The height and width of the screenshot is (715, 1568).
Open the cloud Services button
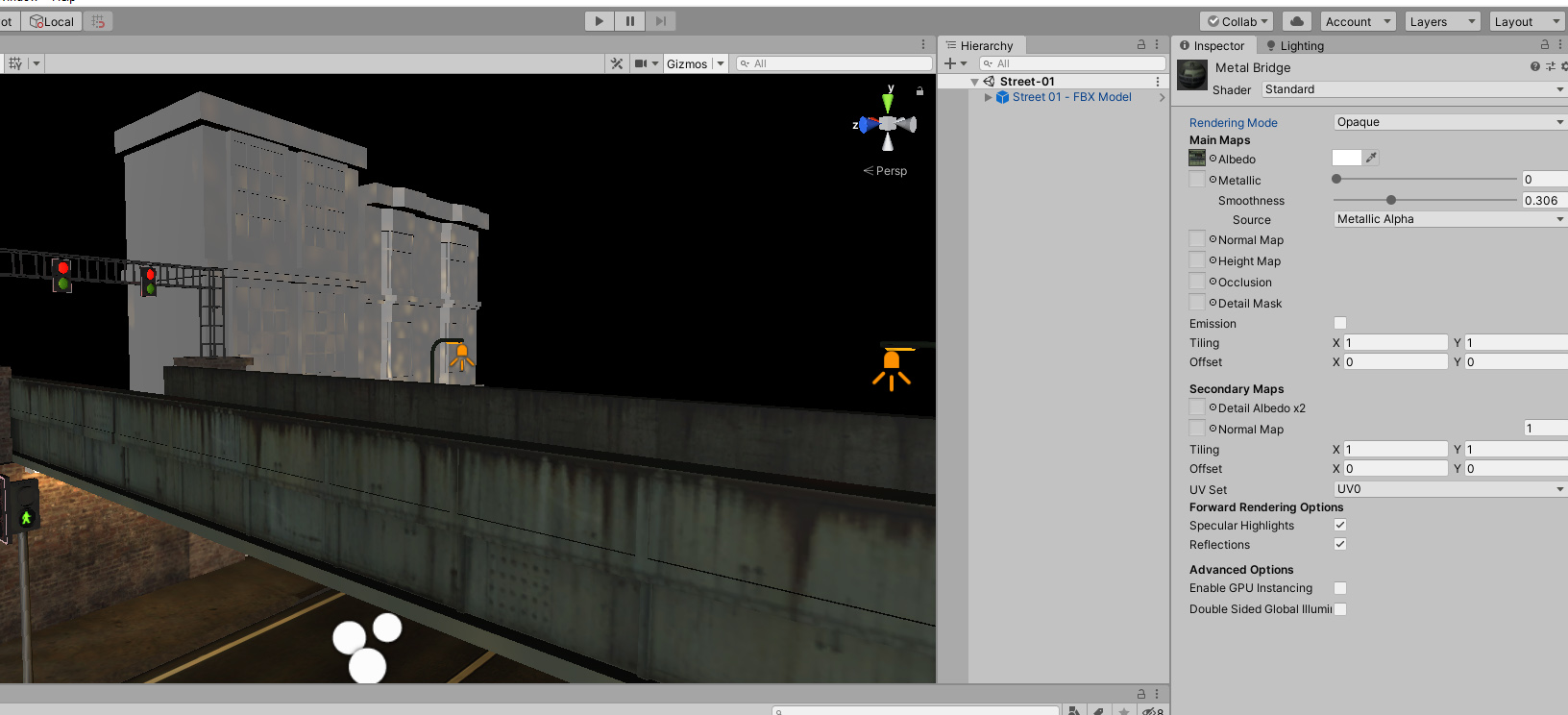(1297, 21)
